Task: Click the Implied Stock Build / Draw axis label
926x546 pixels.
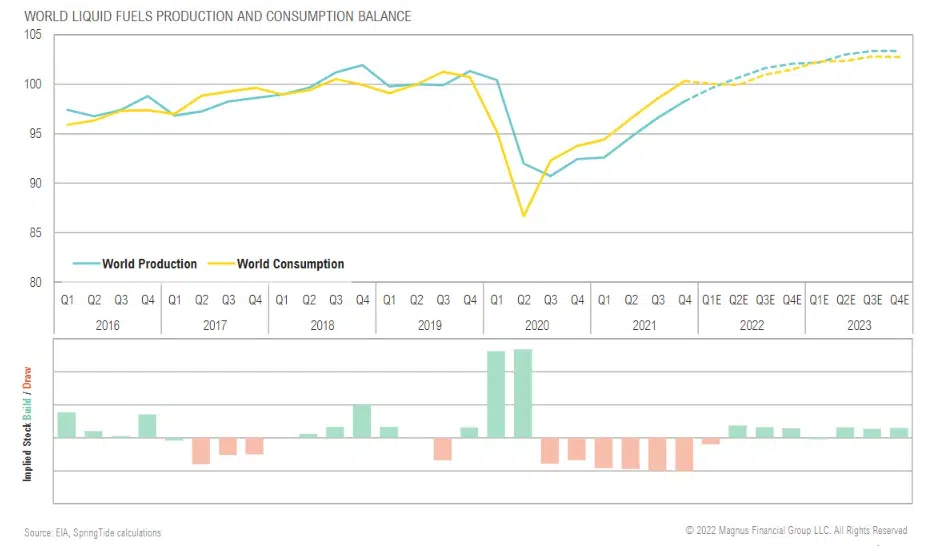Action: pyautogui.click(x=28, y=425)
